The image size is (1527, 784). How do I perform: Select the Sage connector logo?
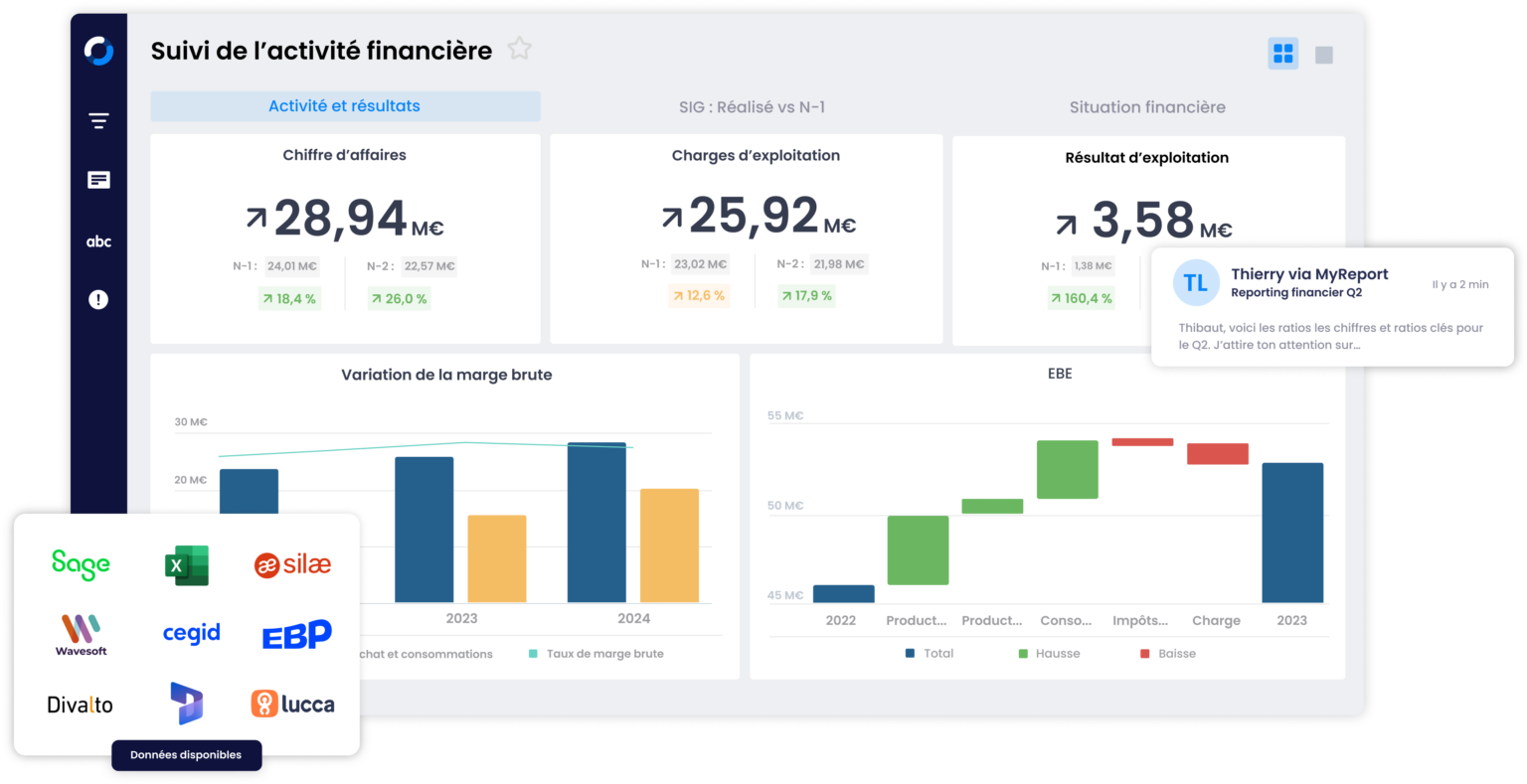click(x=80, y=564)
